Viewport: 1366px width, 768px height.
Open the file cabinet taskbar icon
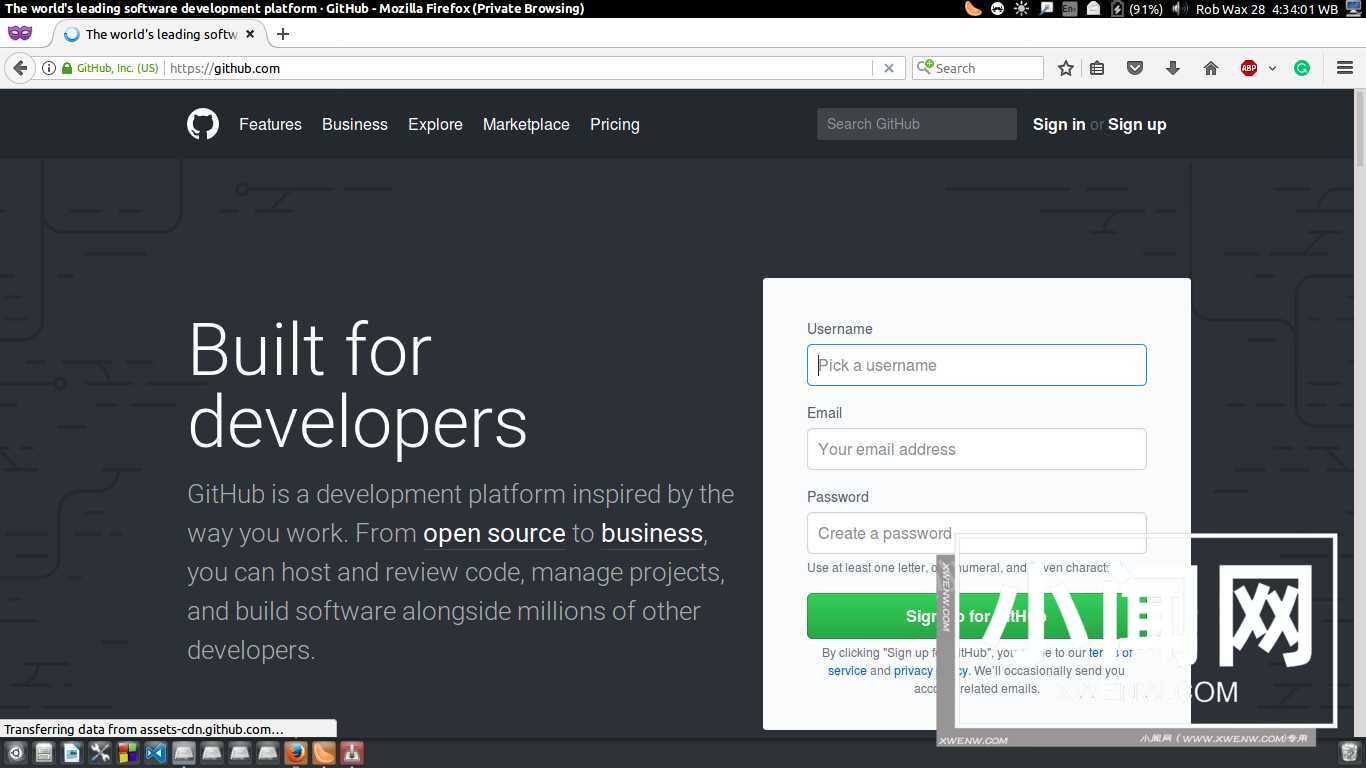point(44,753)
